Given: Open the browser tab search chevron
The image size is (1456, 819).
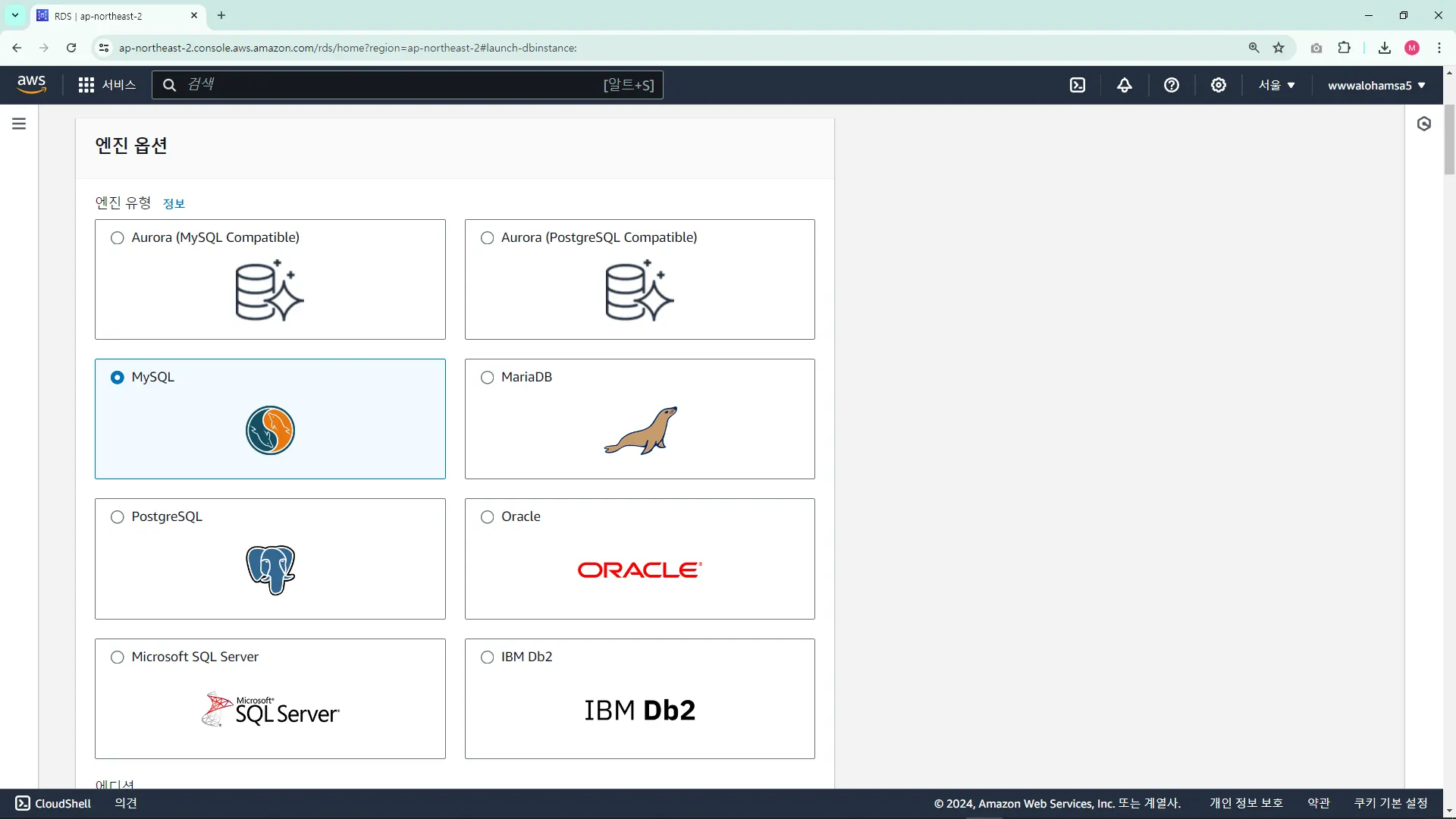Looking at the screenshot, I should pyautogui.click(x=14, y=15).
